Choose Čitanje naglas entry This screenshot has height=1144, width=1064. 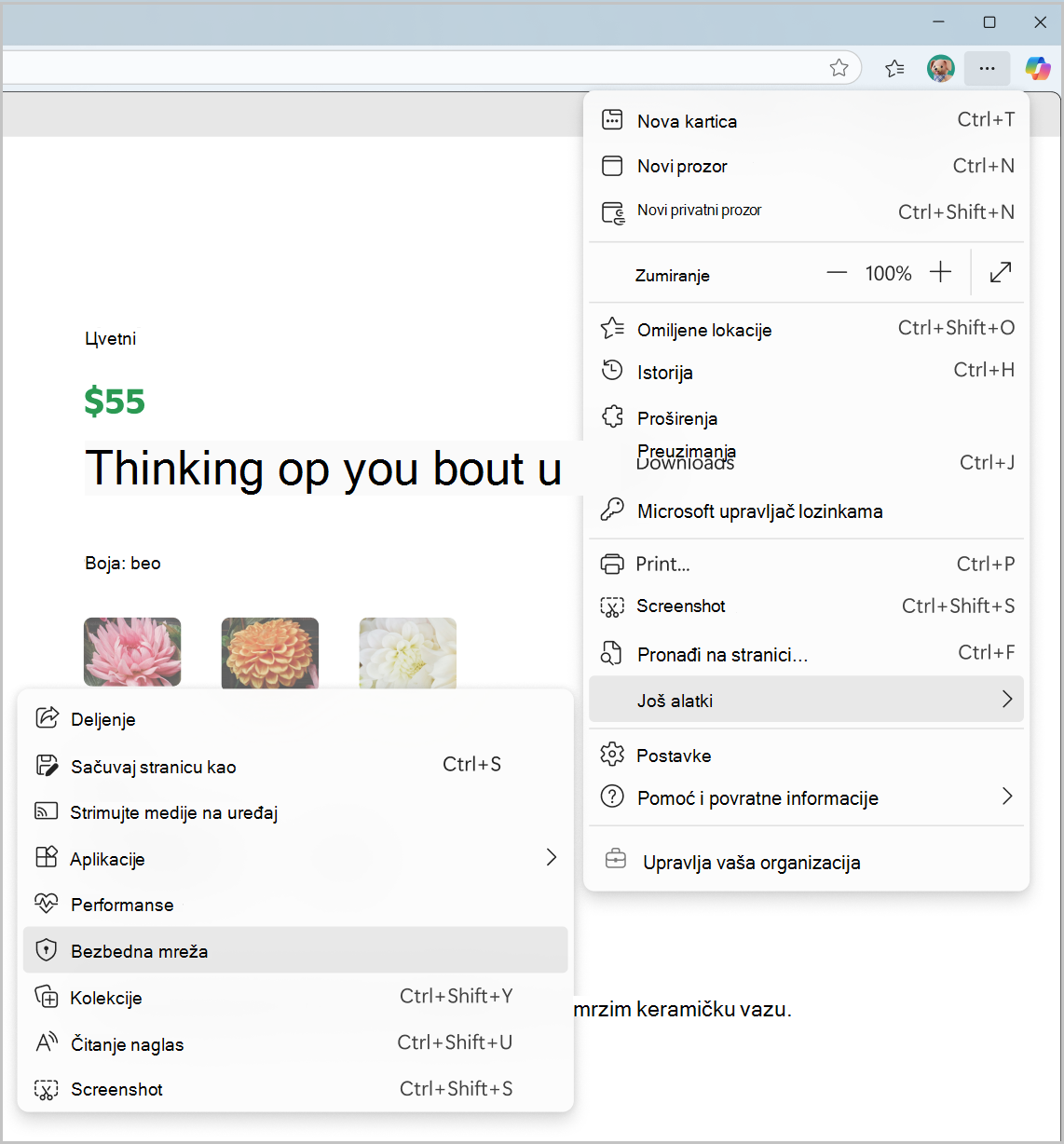click(x=295, y=1043)
